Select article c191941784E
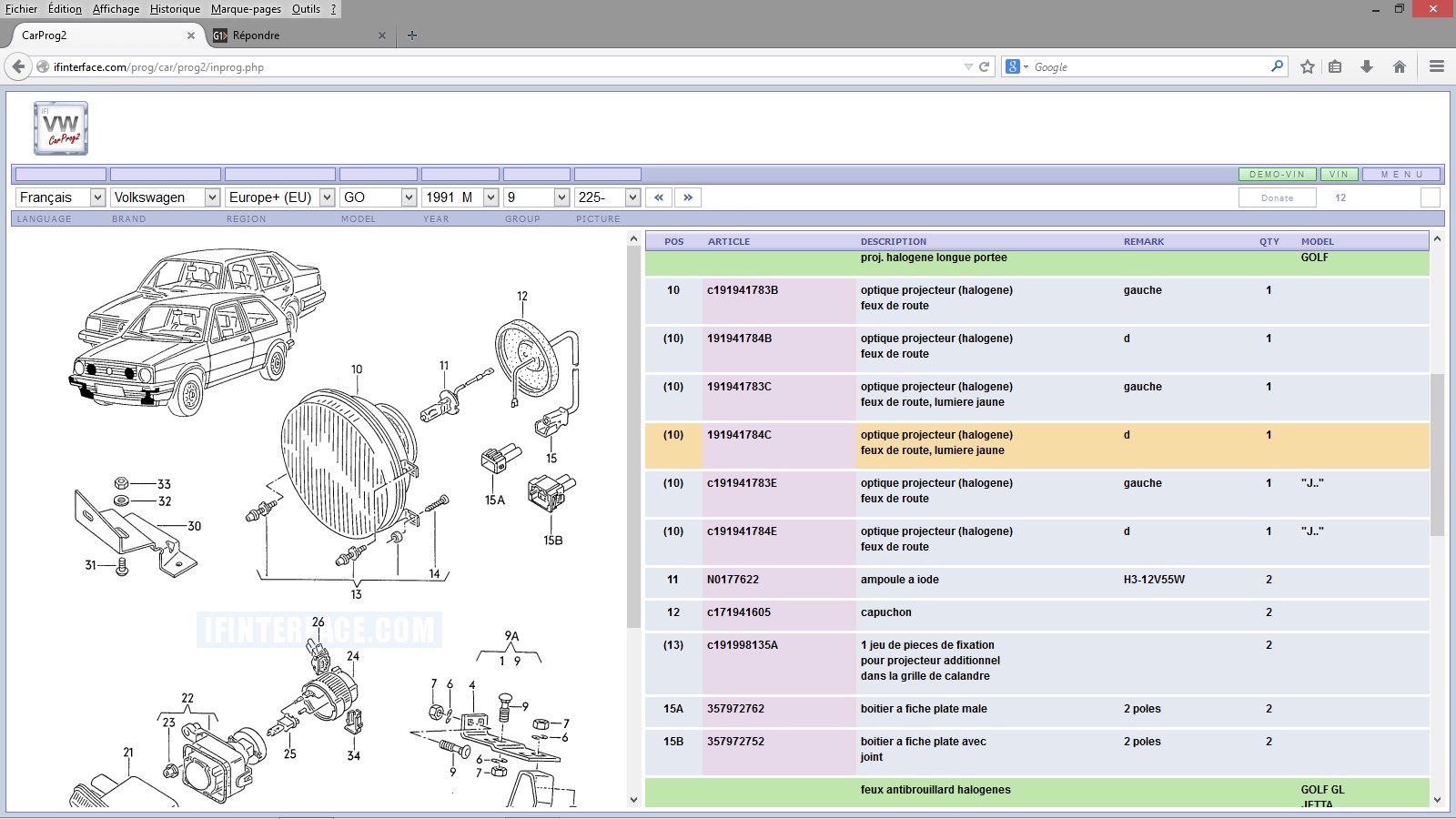1456x819 pixels. 742,531
